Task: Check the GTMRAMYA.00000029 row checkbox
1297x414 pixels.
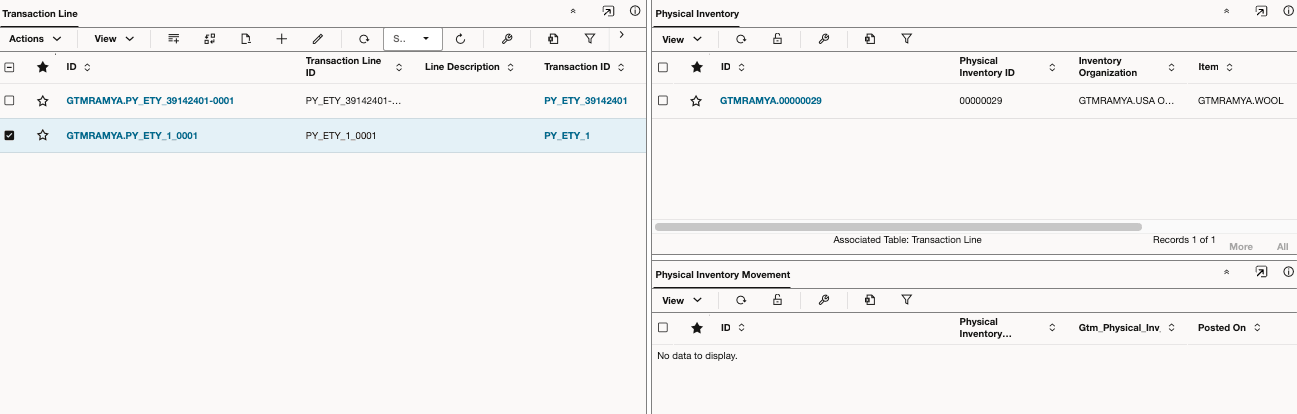Action: (x=663, y=101)
